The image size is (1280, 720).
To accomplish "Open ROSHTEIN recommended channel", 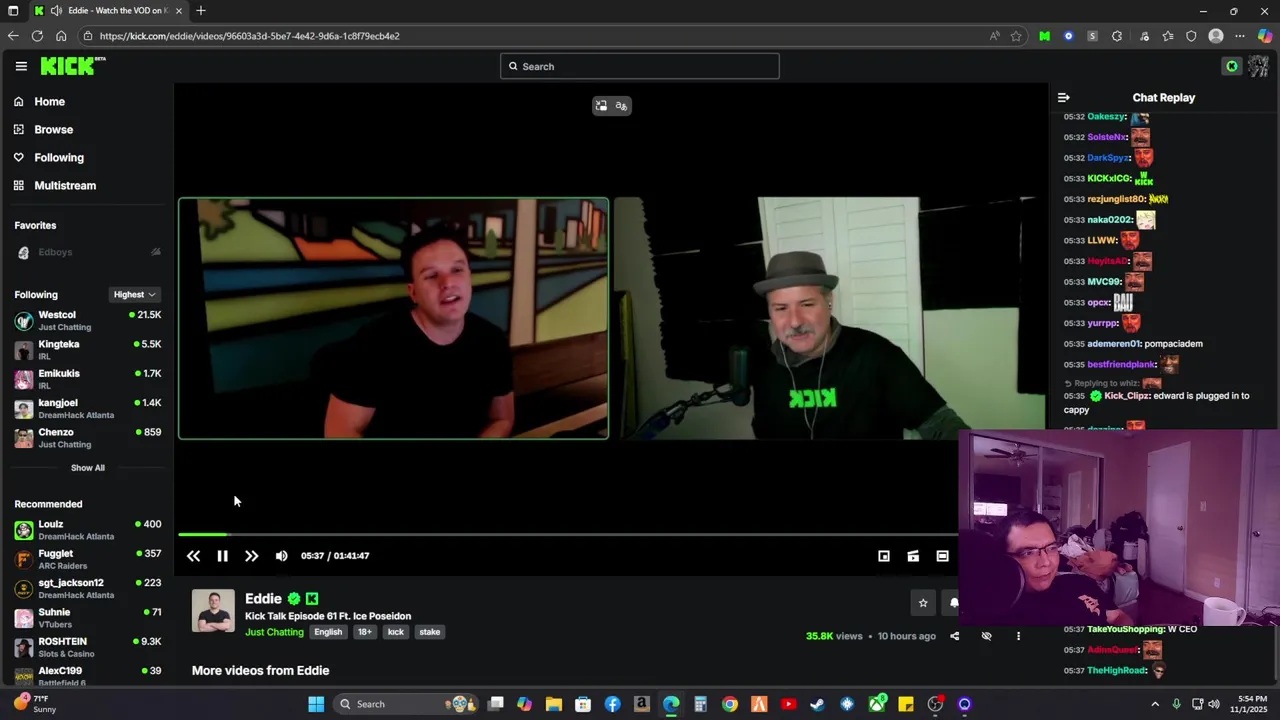I will [x=87, y=647].
